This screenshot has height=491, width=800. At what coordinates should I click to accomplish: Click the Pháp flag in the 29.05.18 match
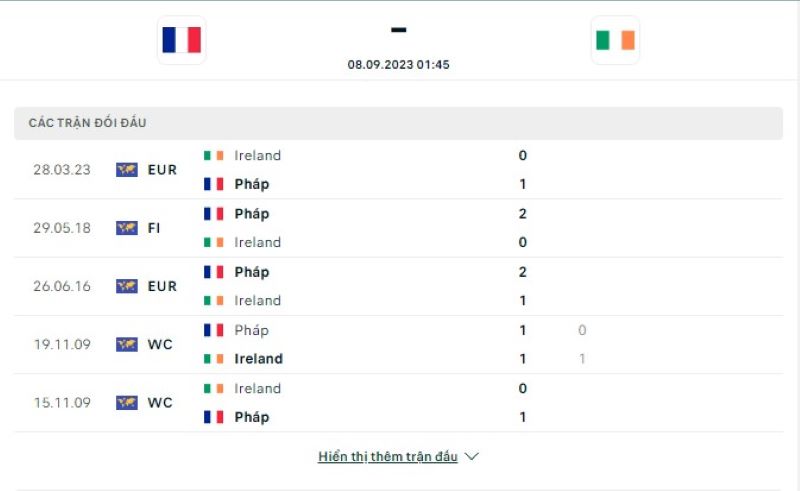click(213, 214)
